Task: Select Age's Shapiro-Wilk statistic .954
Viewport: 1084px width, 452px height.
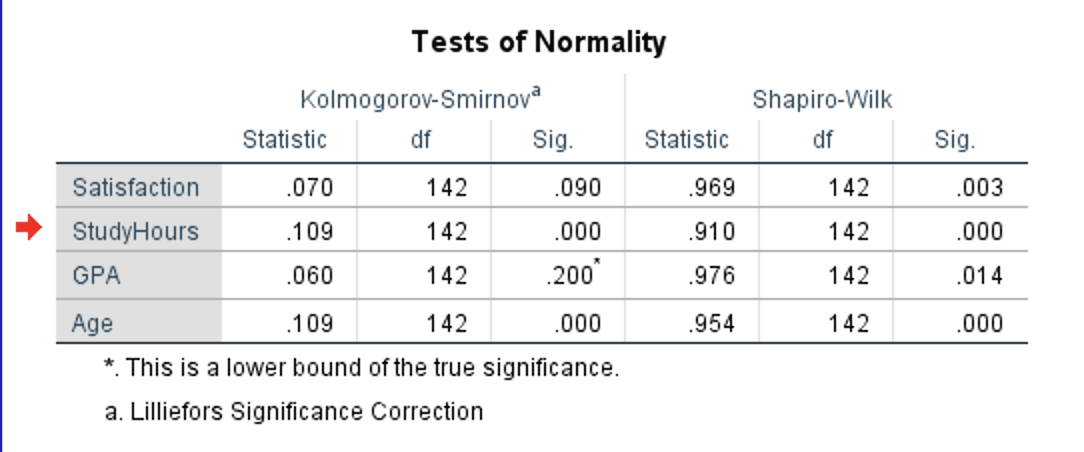Action: pyautogui.click(x=711, y=323)
